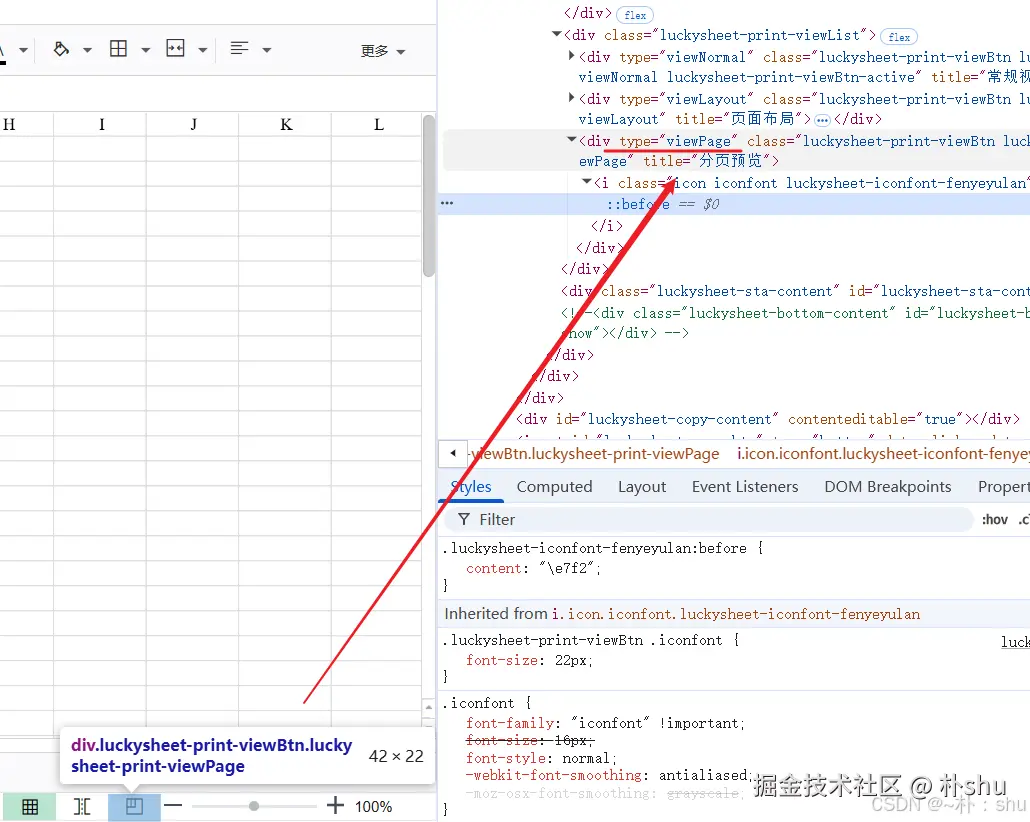This screenshot has height=822, width=1030.
Task: Collapse the luckysheet-print-viewList div node
Action: 556,34
